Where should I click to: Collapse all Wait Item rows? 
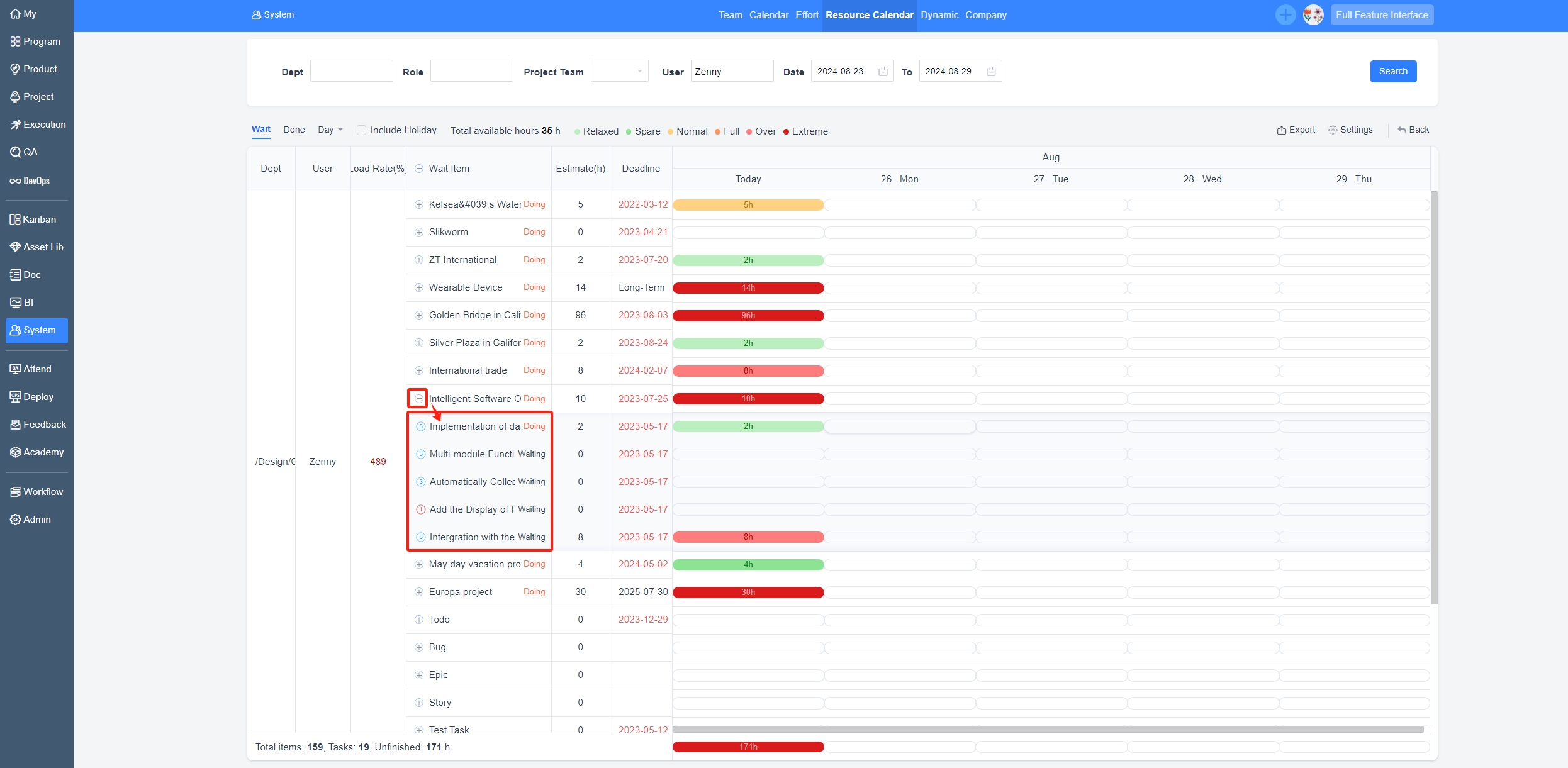tap(419, 169)
